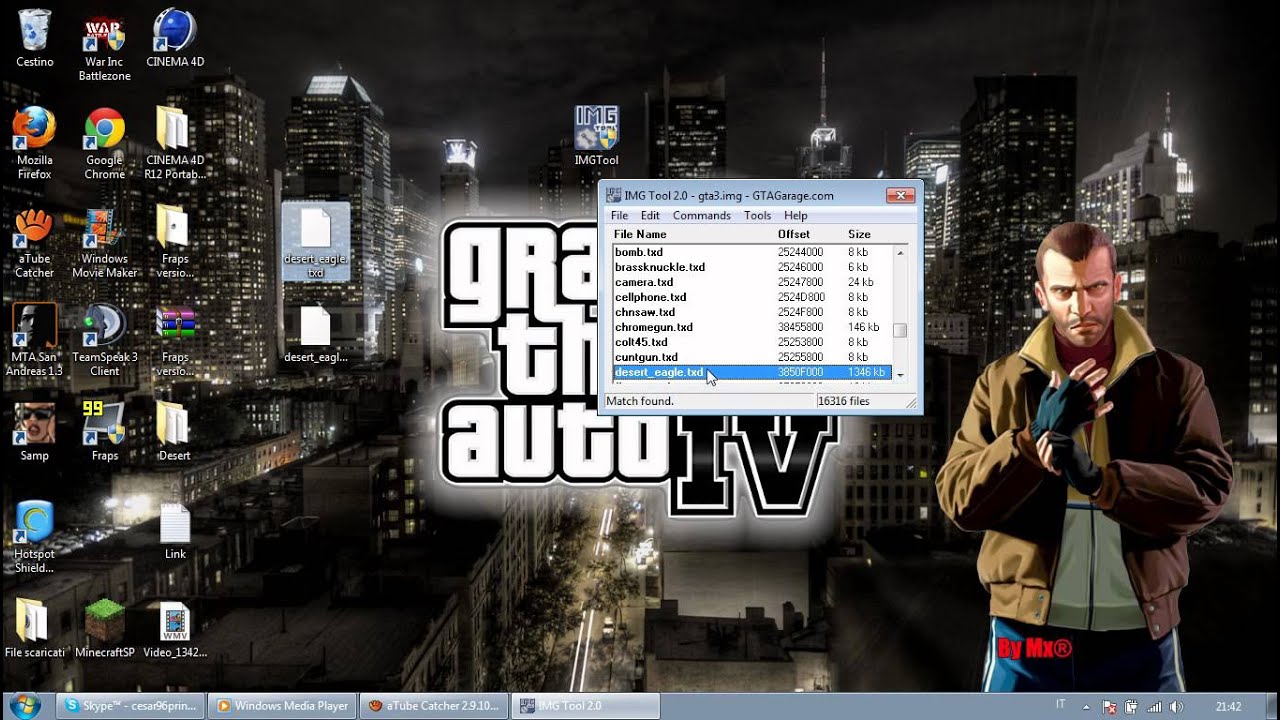
Task: Select the aTube Catcher desktop shortcut
Action: tap(35, 242)
